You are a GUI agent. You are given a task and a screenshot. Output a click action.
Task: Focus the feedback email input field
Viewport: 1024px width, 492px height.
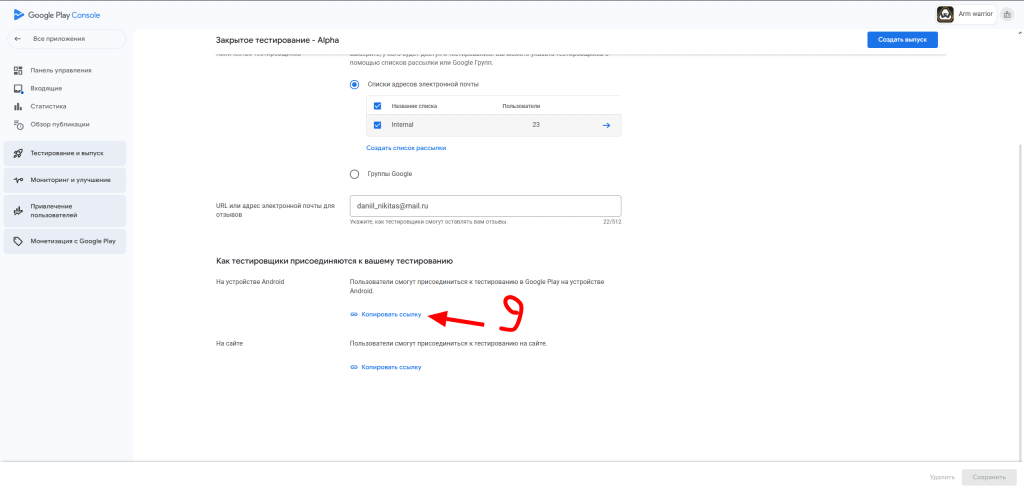(485, 206)
